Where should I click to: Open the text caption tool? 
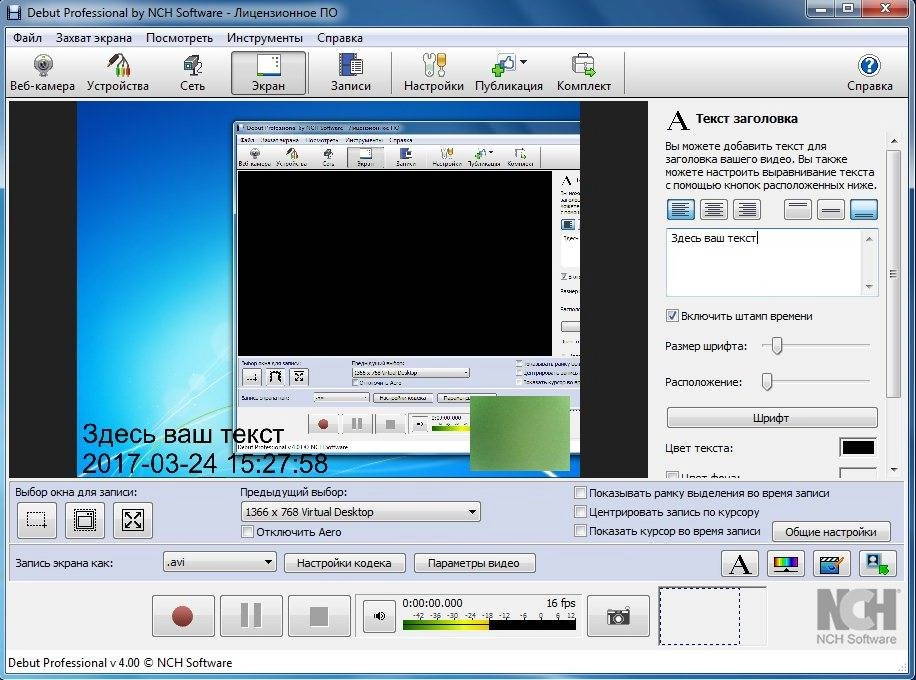pos(740,564)
